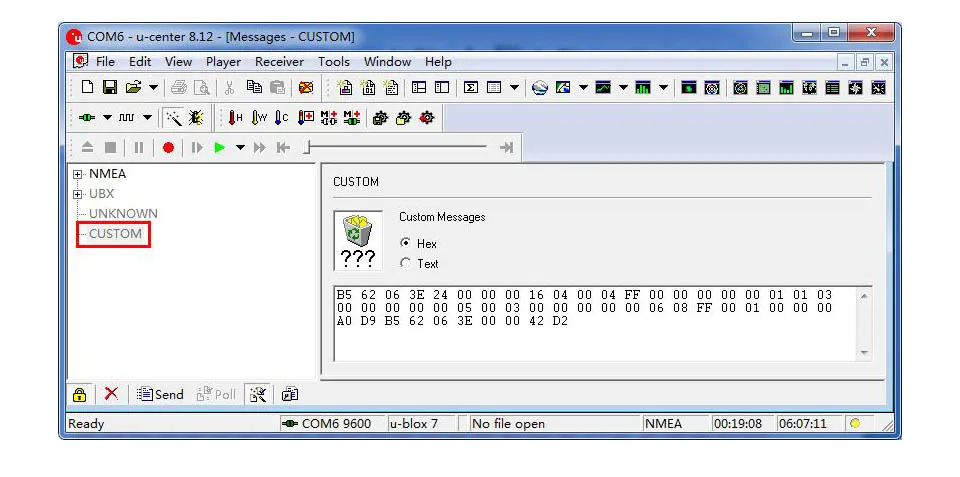Click the Satellite Level bar docking icon
Viewport: 960px width, 477px height.
(786, 88)
